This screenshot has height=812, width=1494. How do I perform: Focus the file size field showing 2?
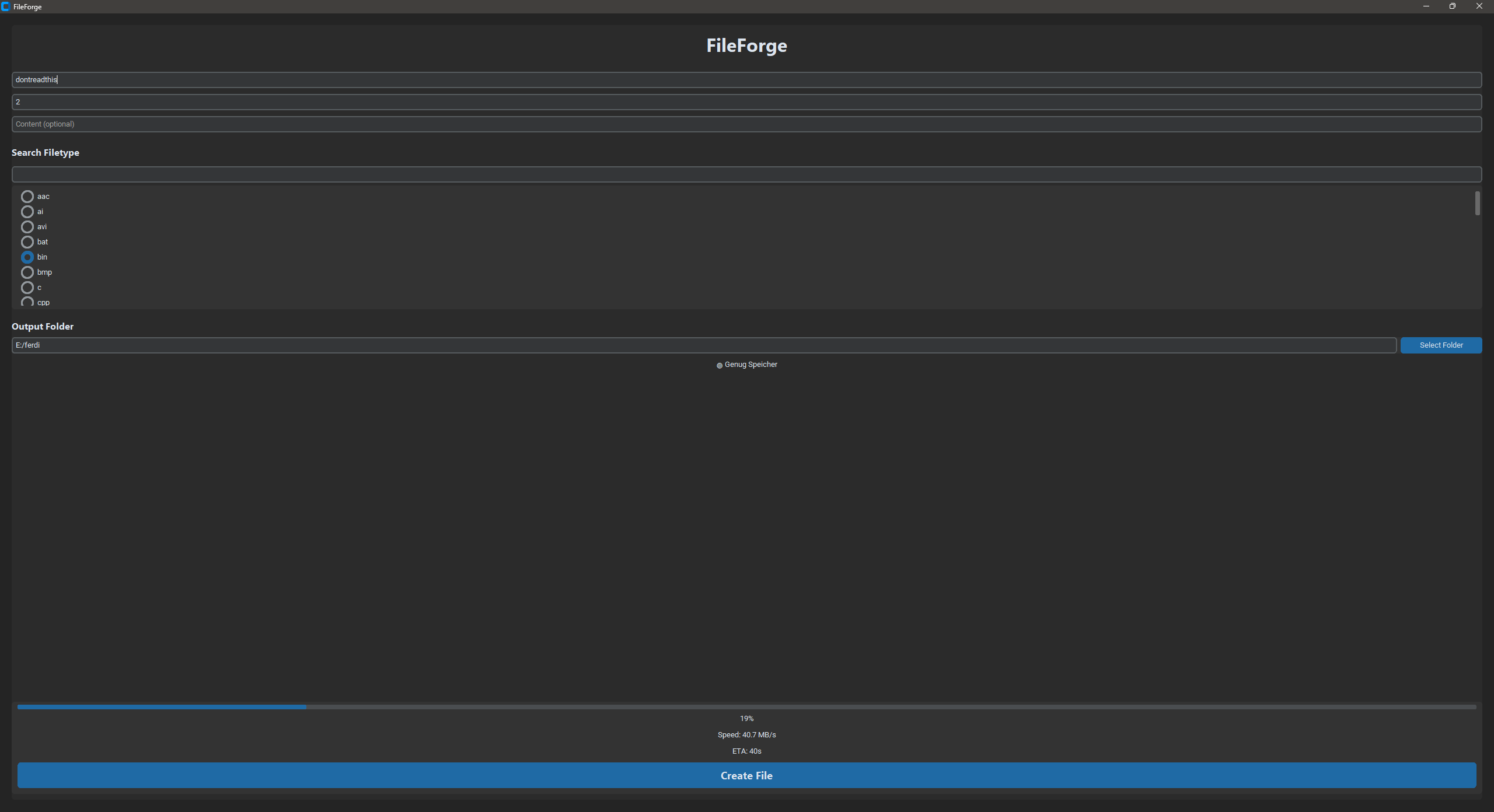pos(746,102)
